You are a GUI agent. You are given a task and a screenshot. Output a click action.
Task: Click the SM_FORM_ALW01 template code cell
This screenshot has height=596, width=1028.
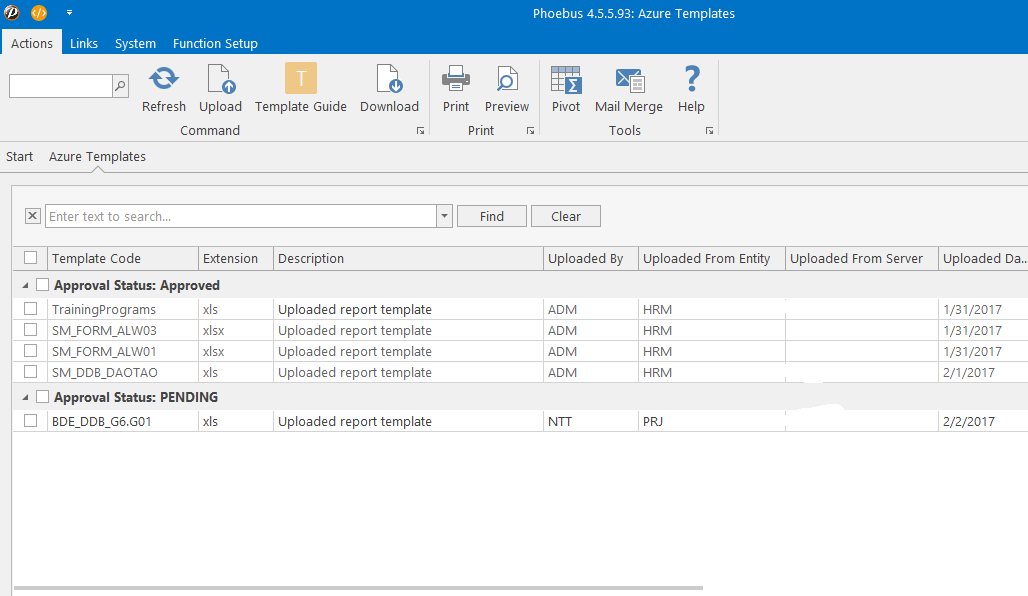pos(123,351)
